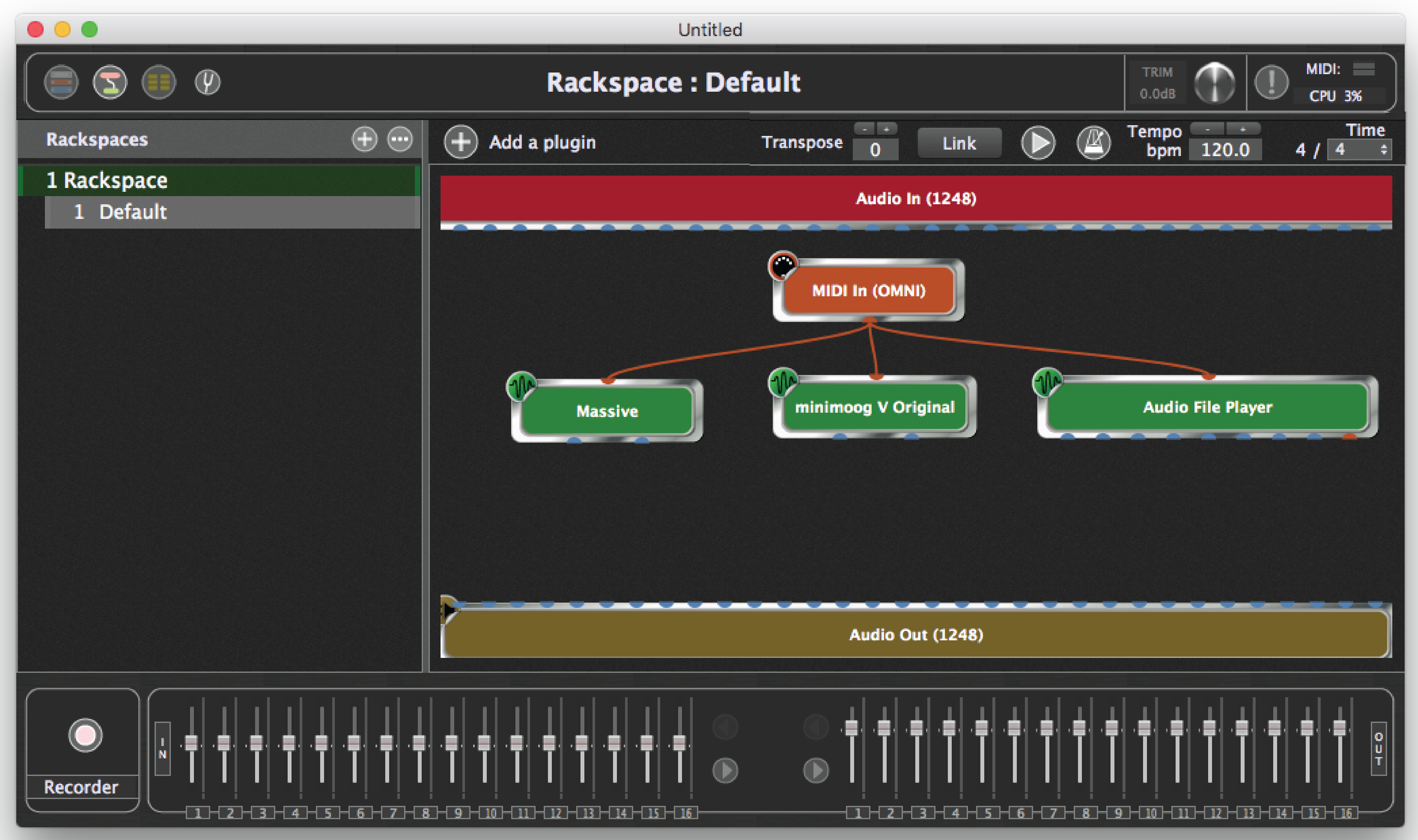Click the minimoog V waveform icon
Viewport: 1418px width, 840px height.
coord(783,382)
